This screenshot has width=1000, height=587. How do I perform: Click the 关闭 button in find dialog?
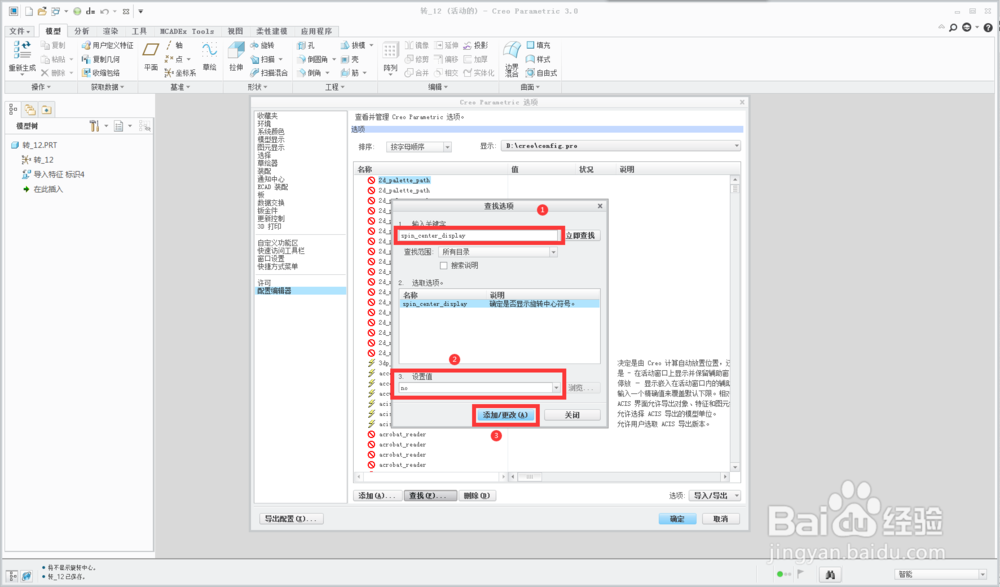coord(572,415)
